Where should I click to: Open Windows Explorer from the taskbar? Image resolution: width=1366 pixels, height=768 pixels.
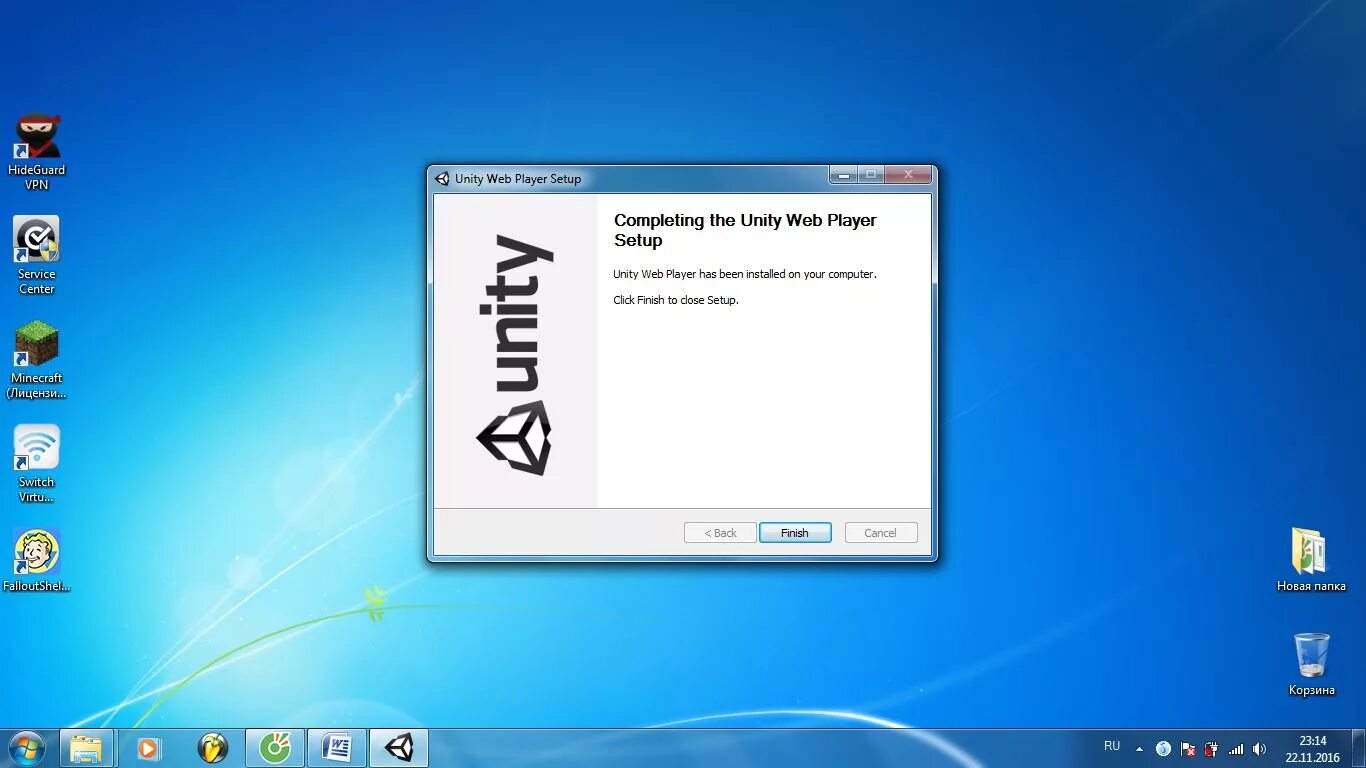click(x=86, y=748)
